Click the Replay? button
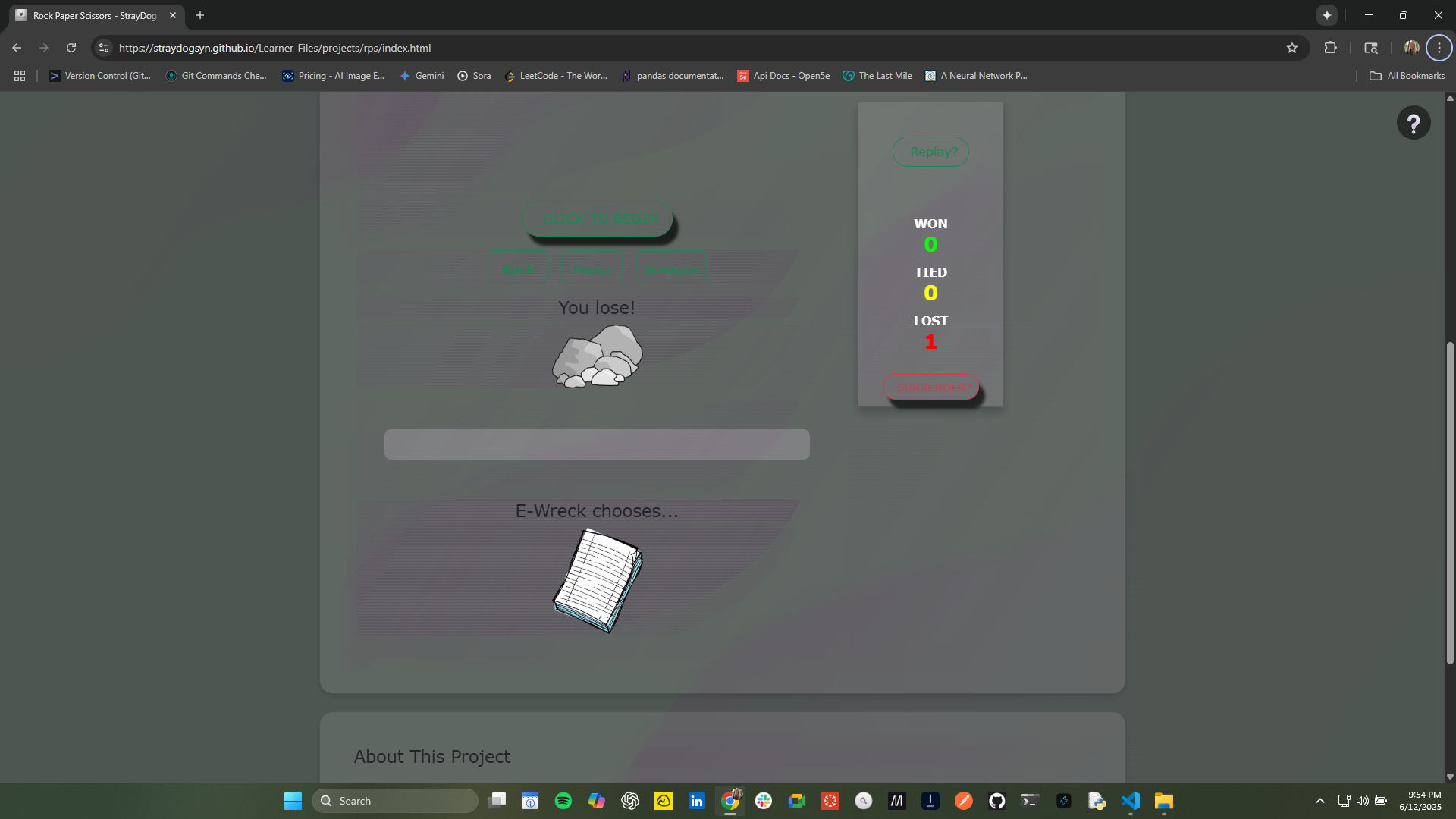This screenshot has height=819, width=1456. [930, 152]
